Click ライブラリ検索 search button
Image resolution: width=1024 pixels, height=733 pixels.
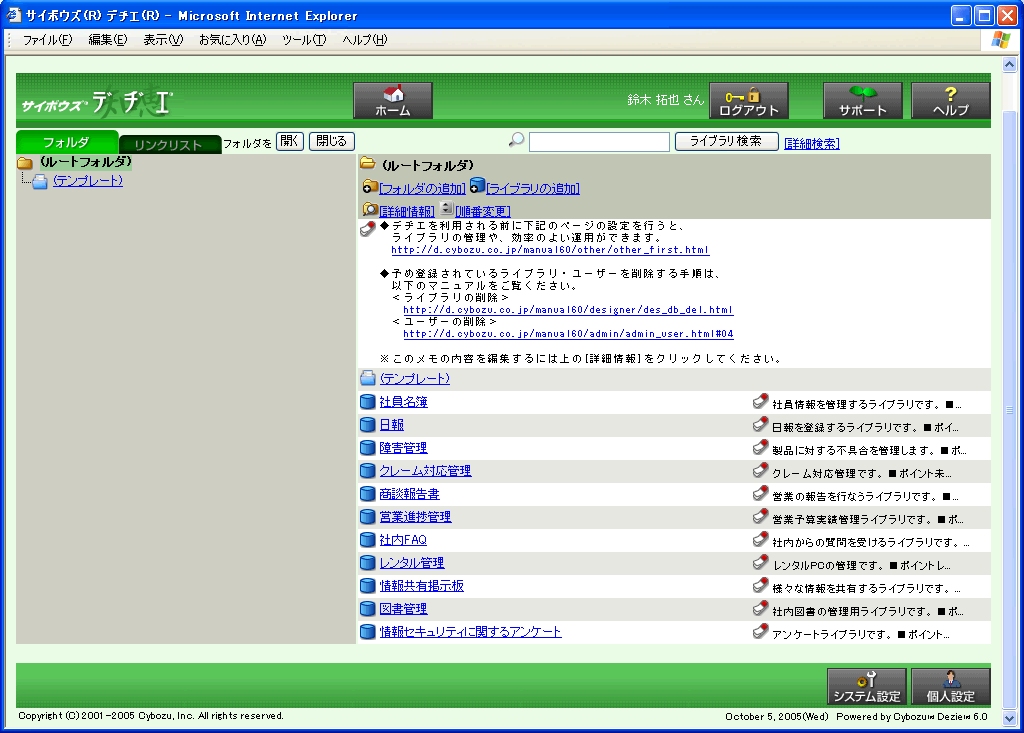(x=726, y=141)
